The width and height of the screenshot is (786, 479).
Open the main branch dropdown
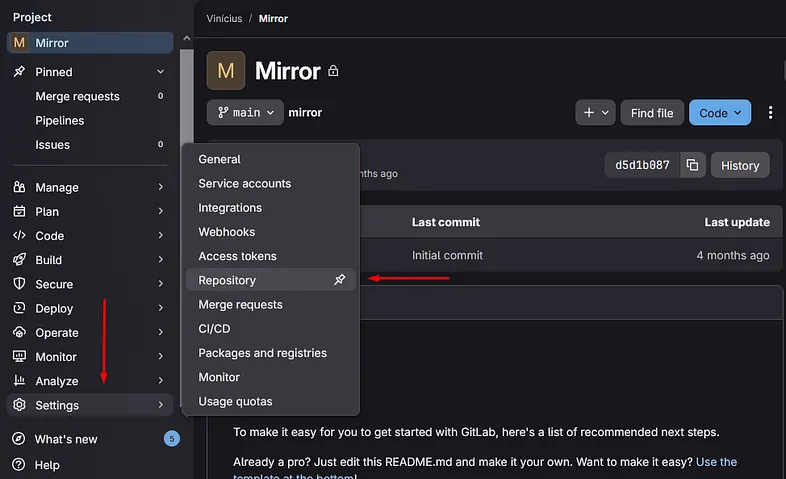(x=245, y=112)
